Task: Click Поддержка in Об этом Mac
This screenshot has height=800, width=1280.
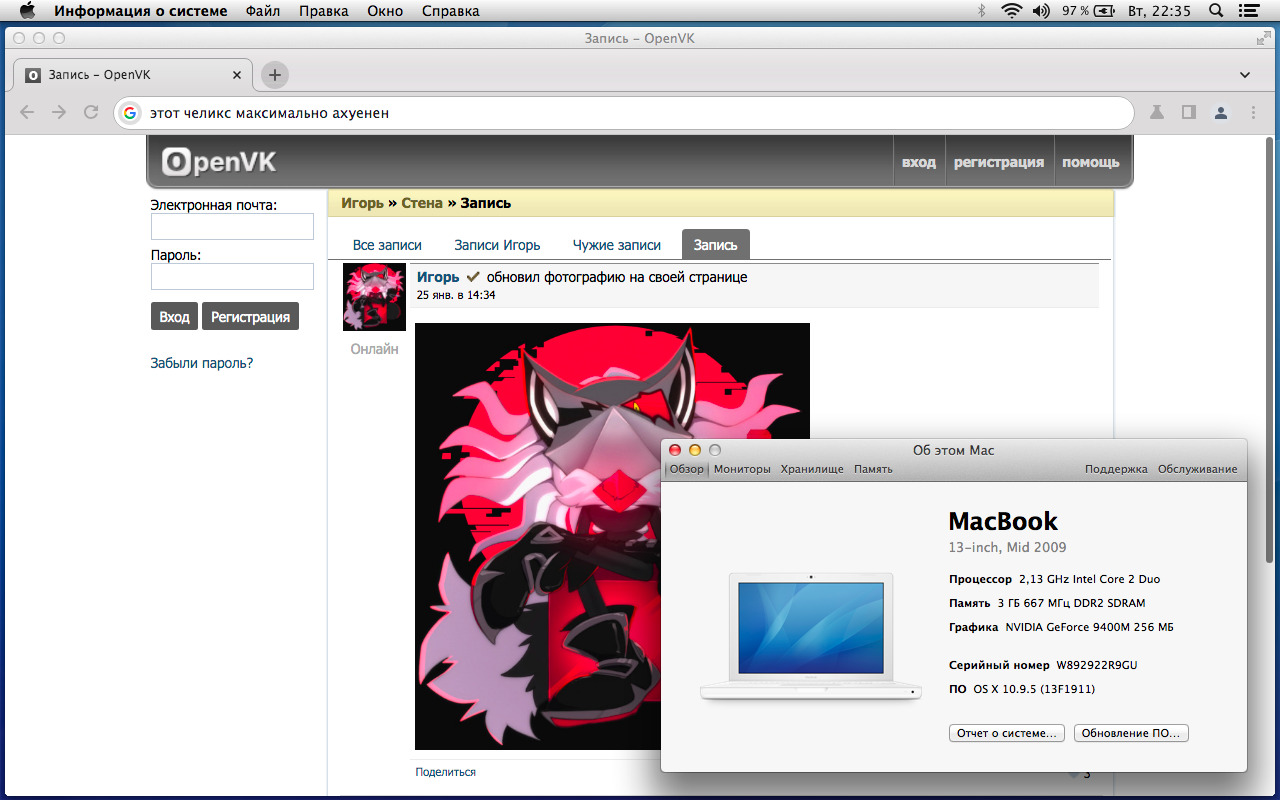Action: pos(1116,469)
